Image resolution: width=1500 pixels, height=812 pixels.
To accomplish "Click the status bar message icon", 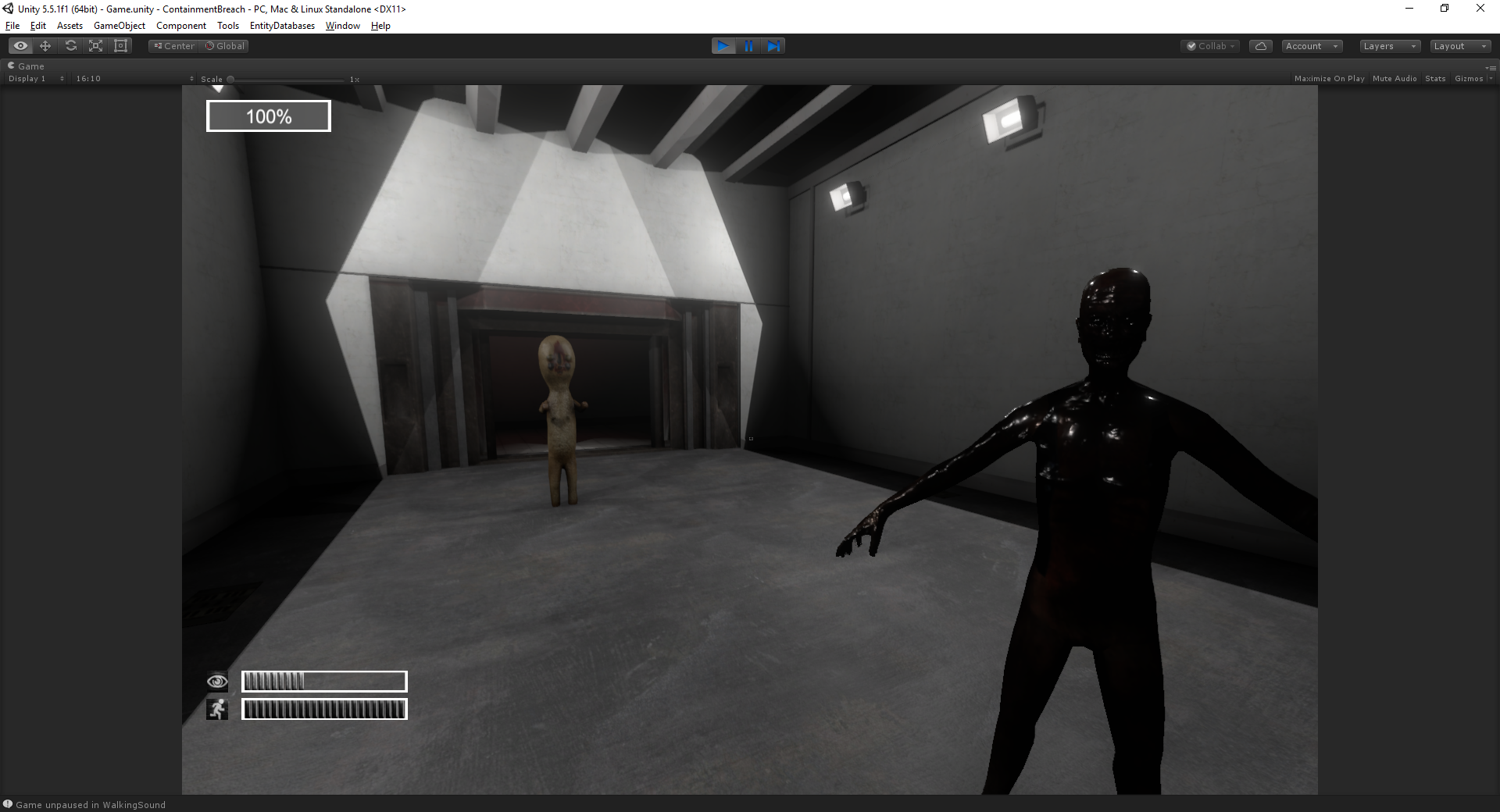I will tap(8, 804).
